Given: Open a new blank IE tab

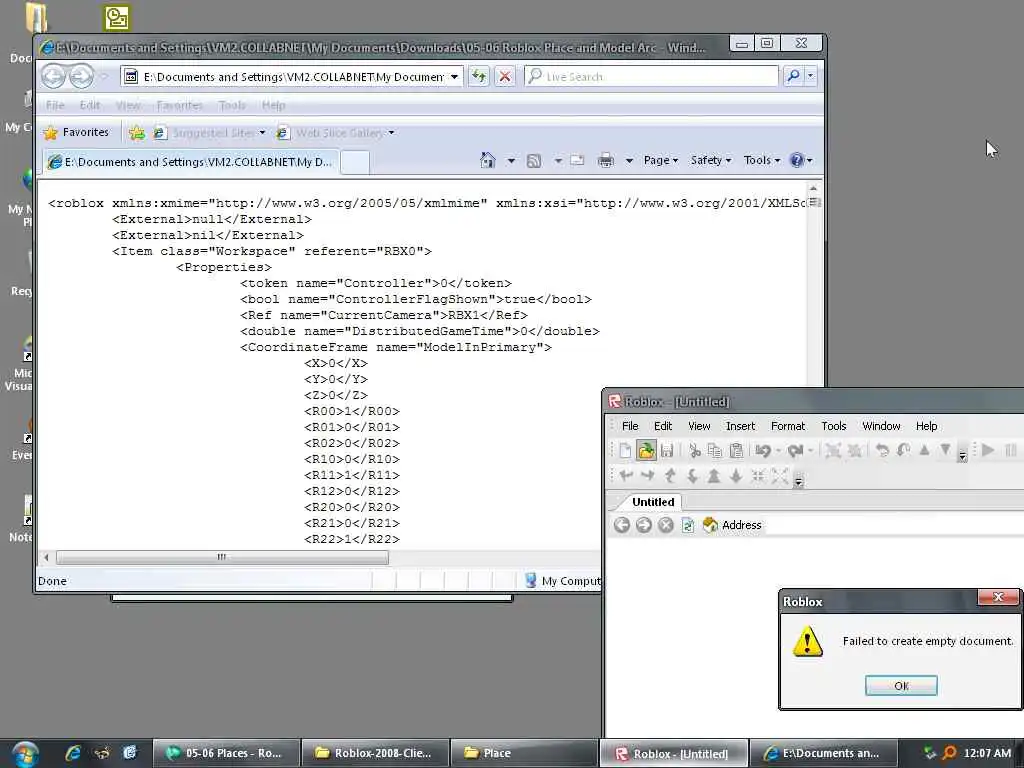Looking at the screenshot, I should click(x=355, y=162).
